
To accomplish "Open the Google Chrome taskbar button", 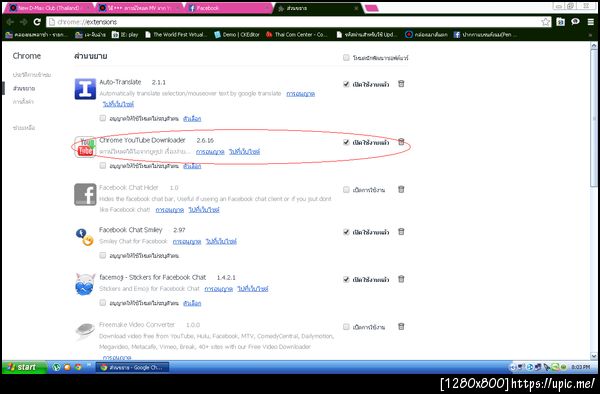I will click(132, 367).
